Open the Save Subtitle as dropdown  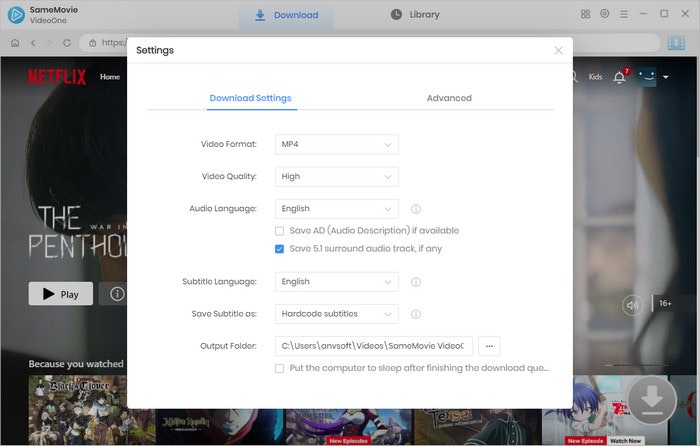(337, 314)
